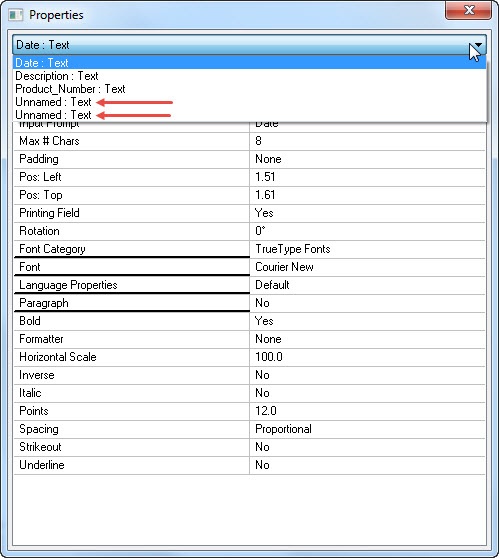This screenshot has height=558, width=499.
Task: Change the Padding value None
Action: coord(367,159)
